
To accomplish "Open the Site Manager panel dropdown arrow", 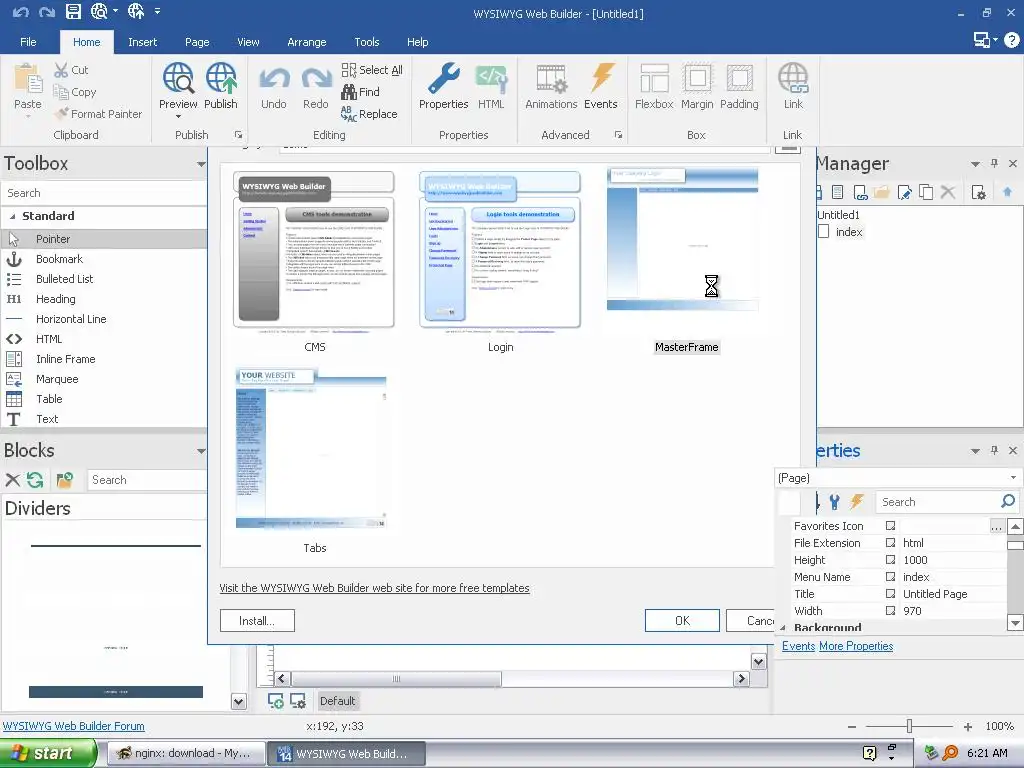I will click(x=975, y=164).
